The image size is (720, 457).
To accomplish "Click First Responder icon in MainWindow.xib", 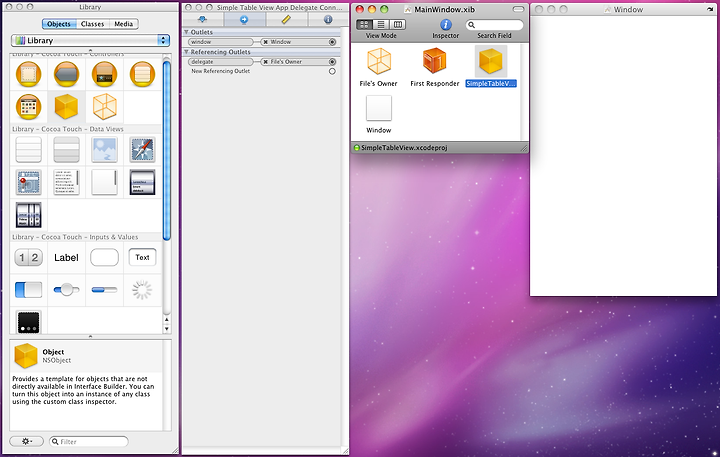I will pos(434,61).
